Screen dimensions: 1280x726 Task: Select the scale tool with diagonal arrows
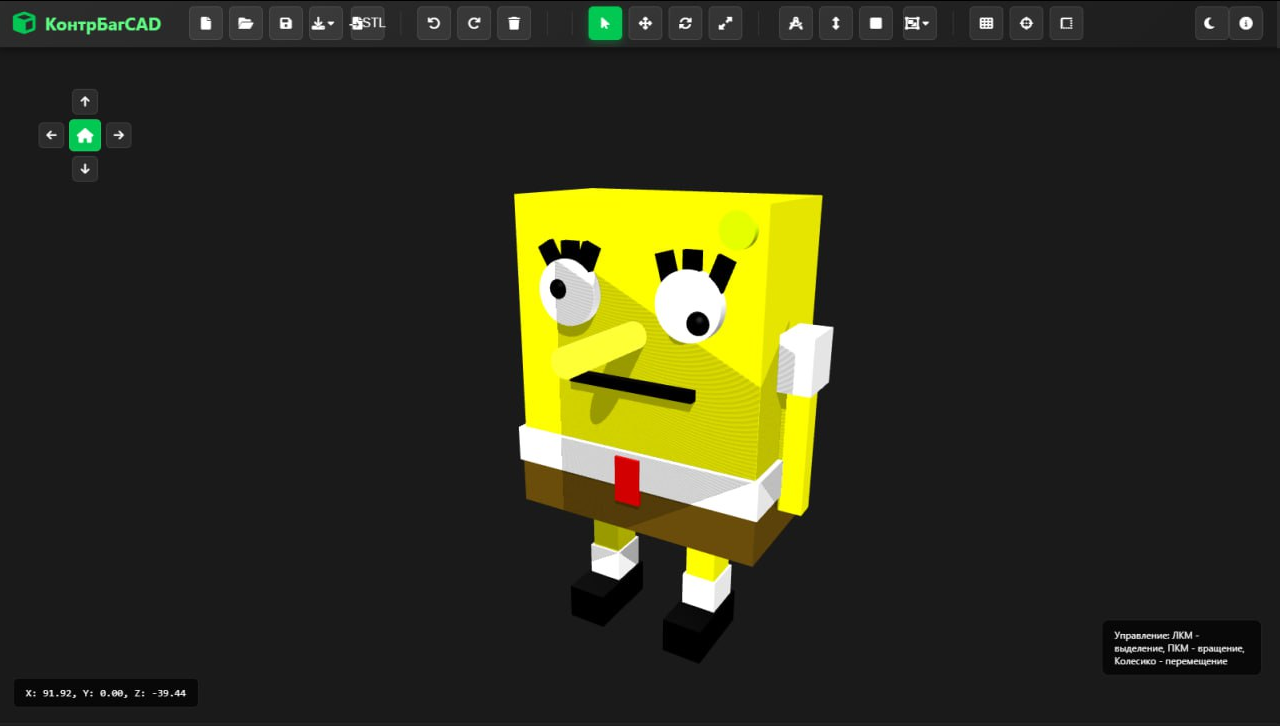point(725,23)
